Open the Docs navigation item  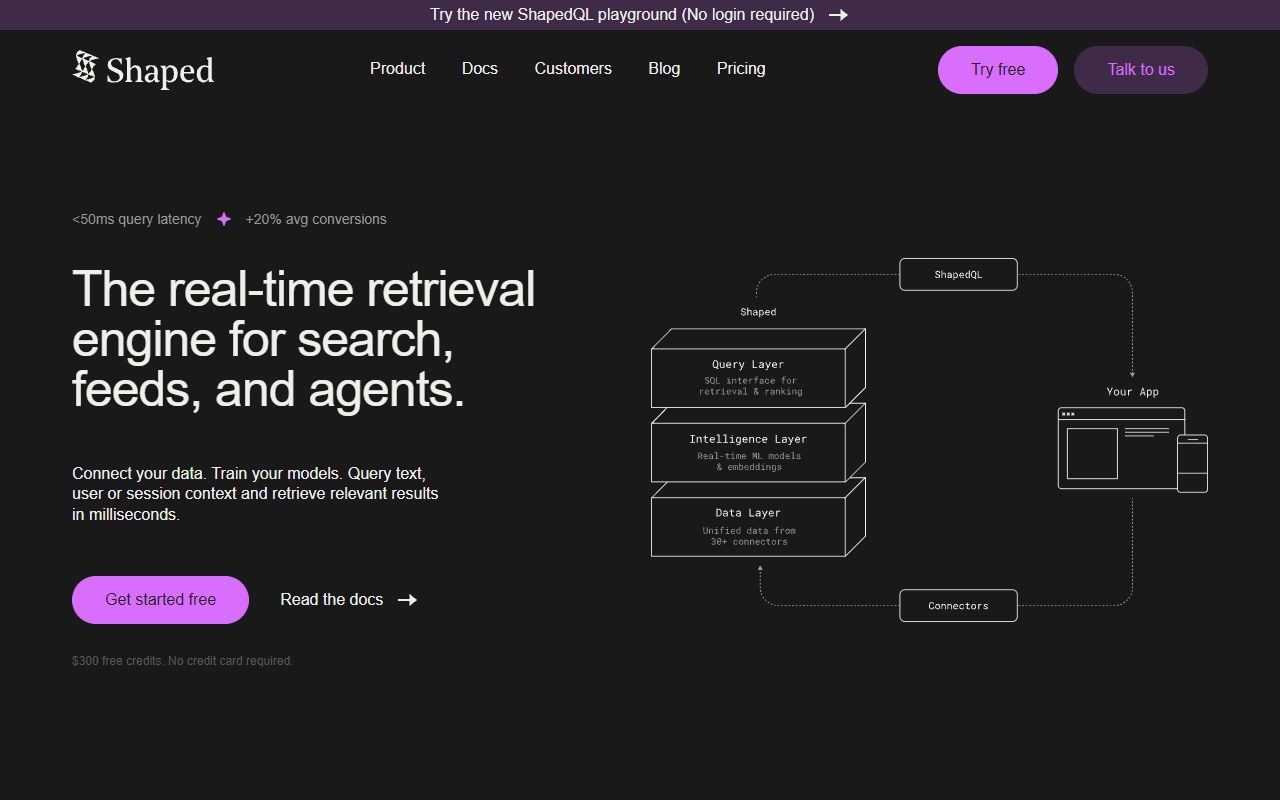pyautogui.click(x=480, y=68)
